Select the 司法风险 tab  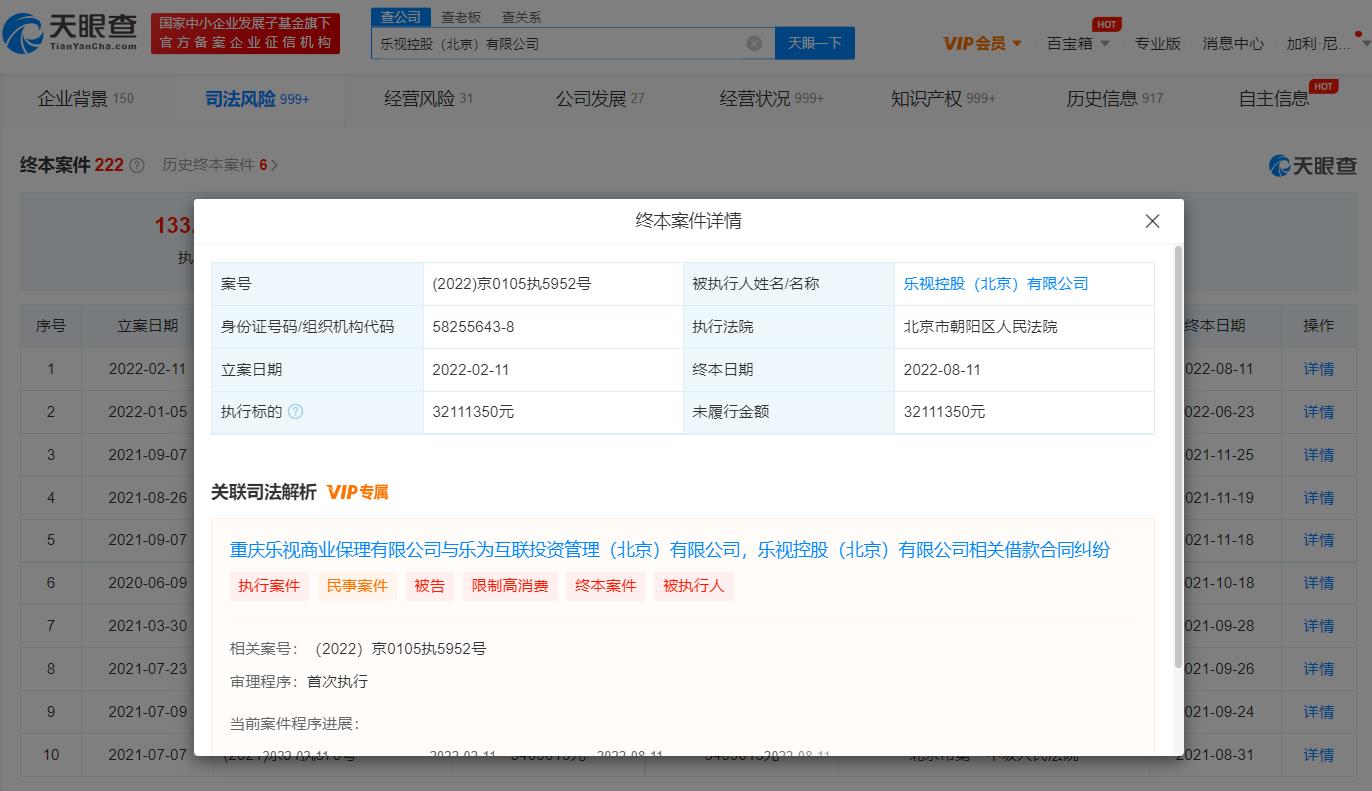pyautogui.click(x=257, y=98)
